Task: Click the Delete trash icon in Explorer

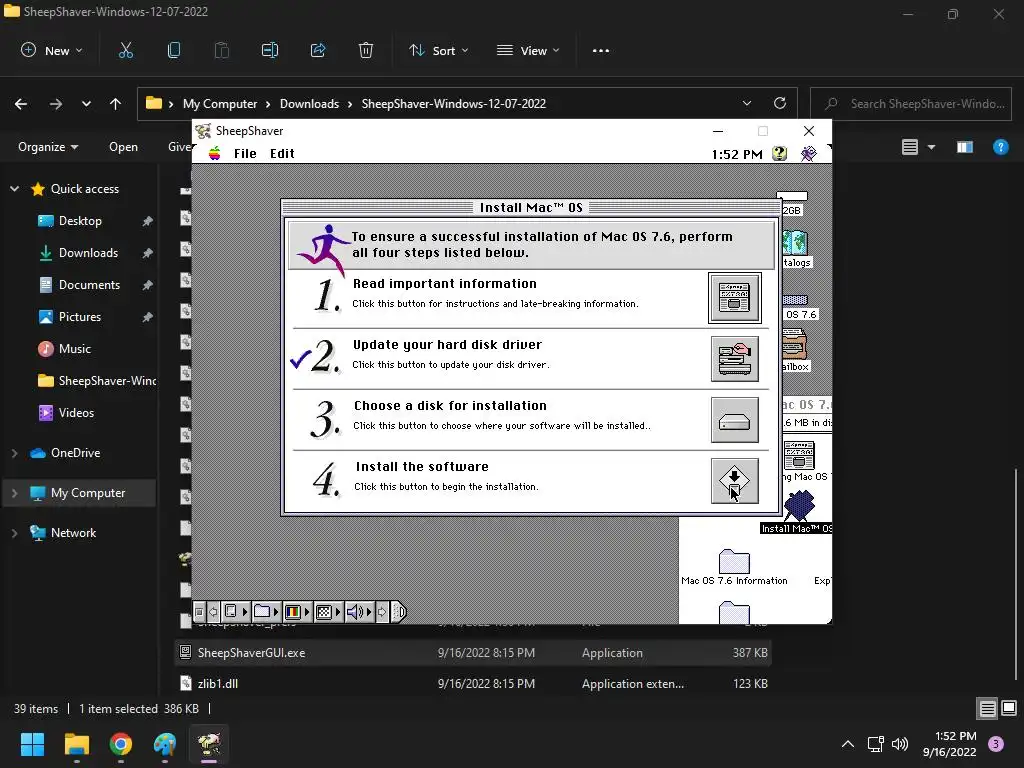Action: pos(366,50)
